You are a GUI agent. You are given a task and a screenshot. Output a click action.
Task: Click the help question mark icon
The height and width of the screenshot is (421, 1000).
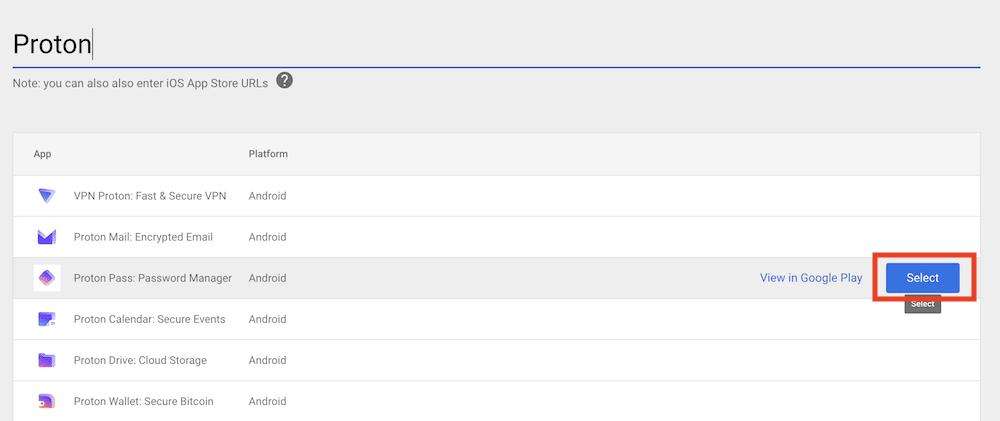284,81
